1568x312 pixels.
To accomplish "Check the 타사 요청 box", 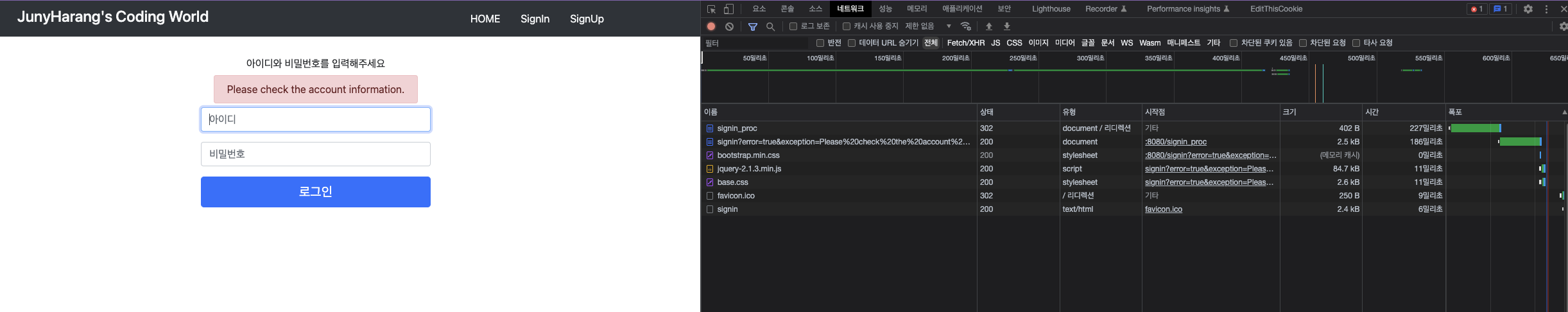I will pyautogui.click(x=1356, y=43).
